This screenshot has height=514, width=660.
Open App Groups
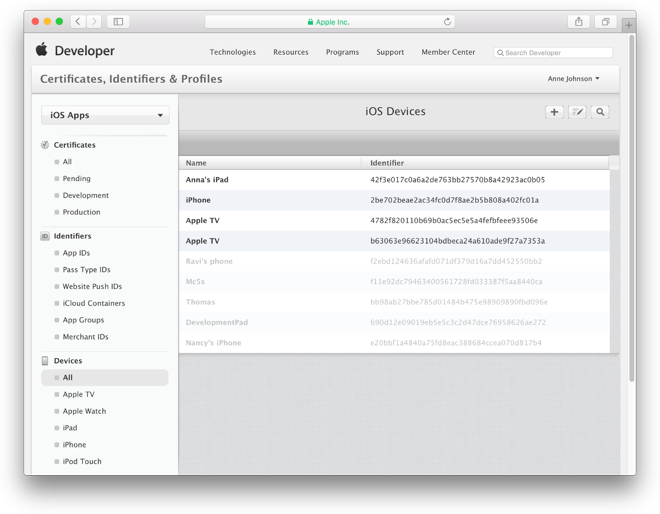point(83,320)
